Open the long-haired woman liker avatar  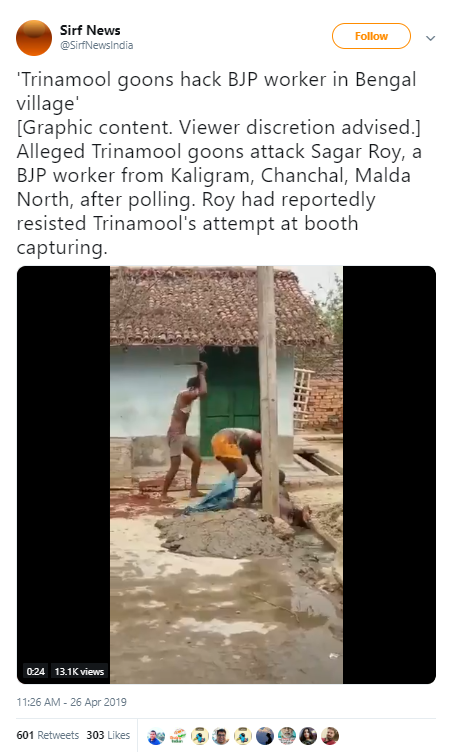[x=308, y=736]
